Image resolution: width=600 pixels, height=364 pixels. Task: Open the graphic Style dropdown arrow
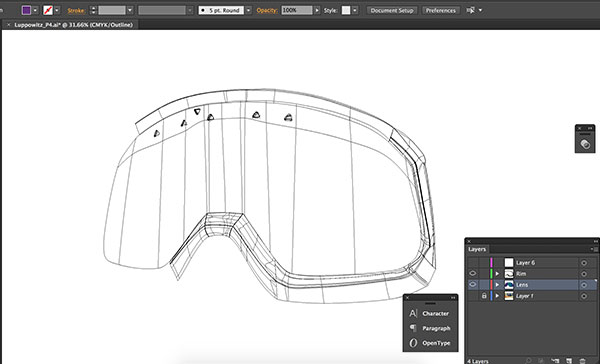pyautogui.click(x=355, y=10)
